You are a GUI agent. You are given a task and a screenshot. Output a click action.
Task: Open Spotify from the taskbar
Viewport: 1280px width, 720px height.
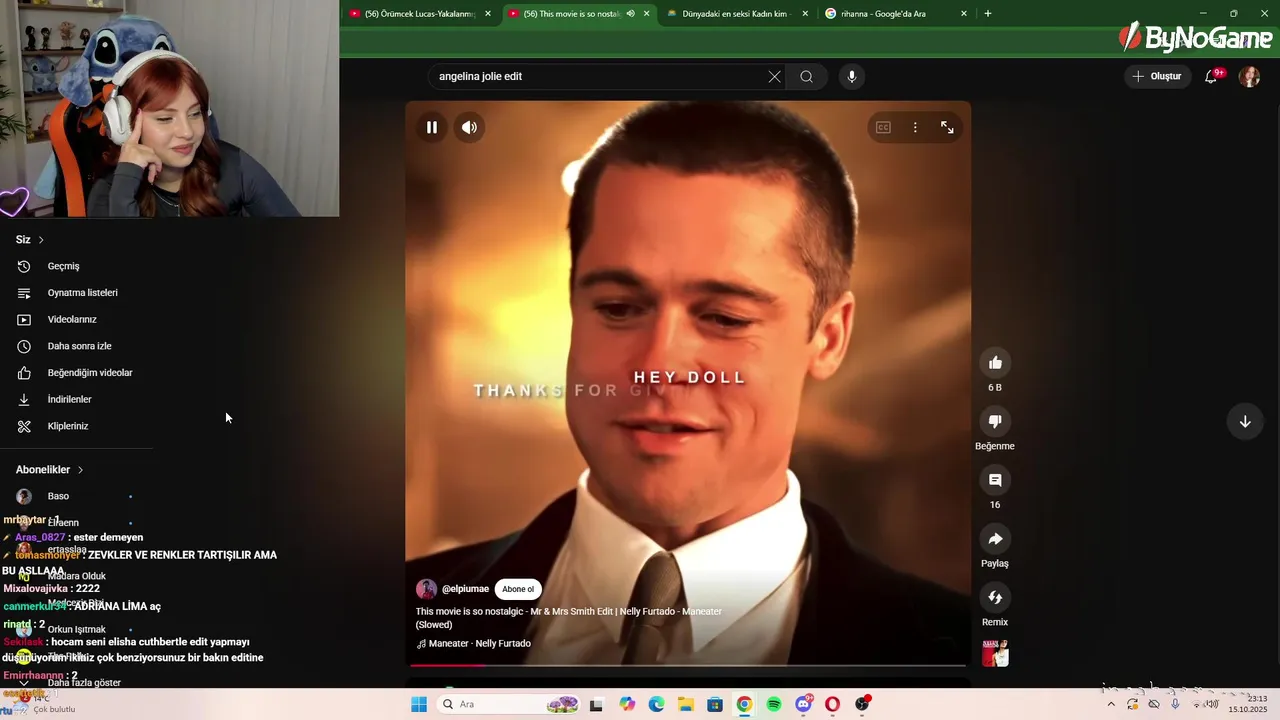point(774,704)
